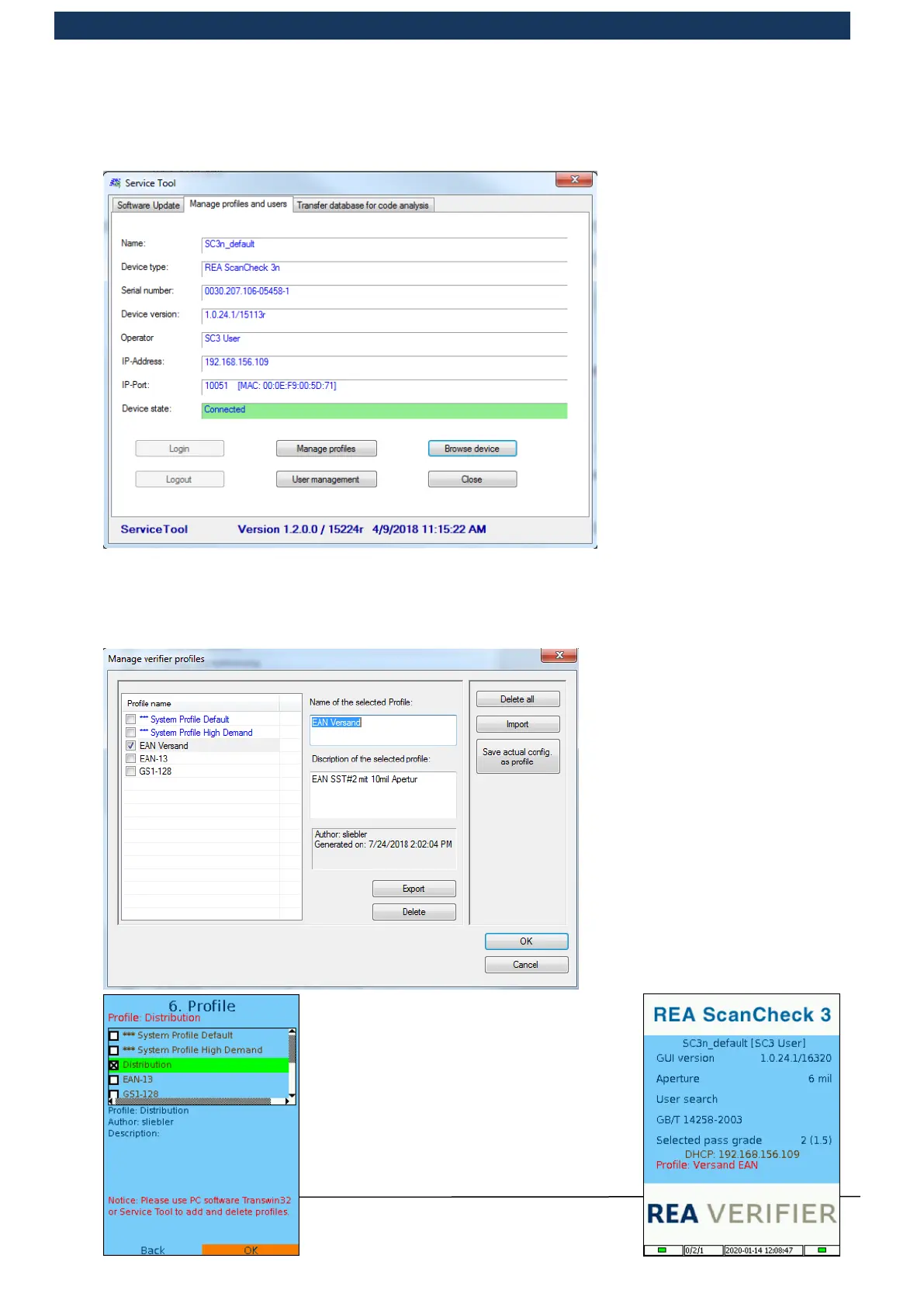The height and width of the screenshot is (1307, 924).
Task: Click the Logout button
Action: (179, 480)
